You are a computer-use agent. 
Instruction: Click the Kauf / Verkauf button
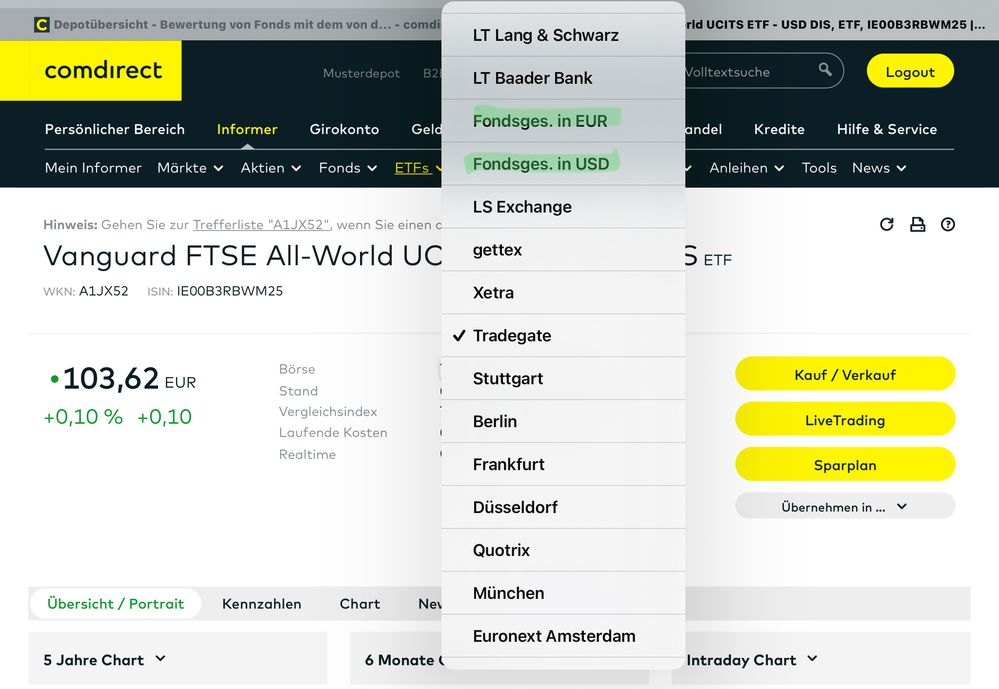tap(845, 375)
